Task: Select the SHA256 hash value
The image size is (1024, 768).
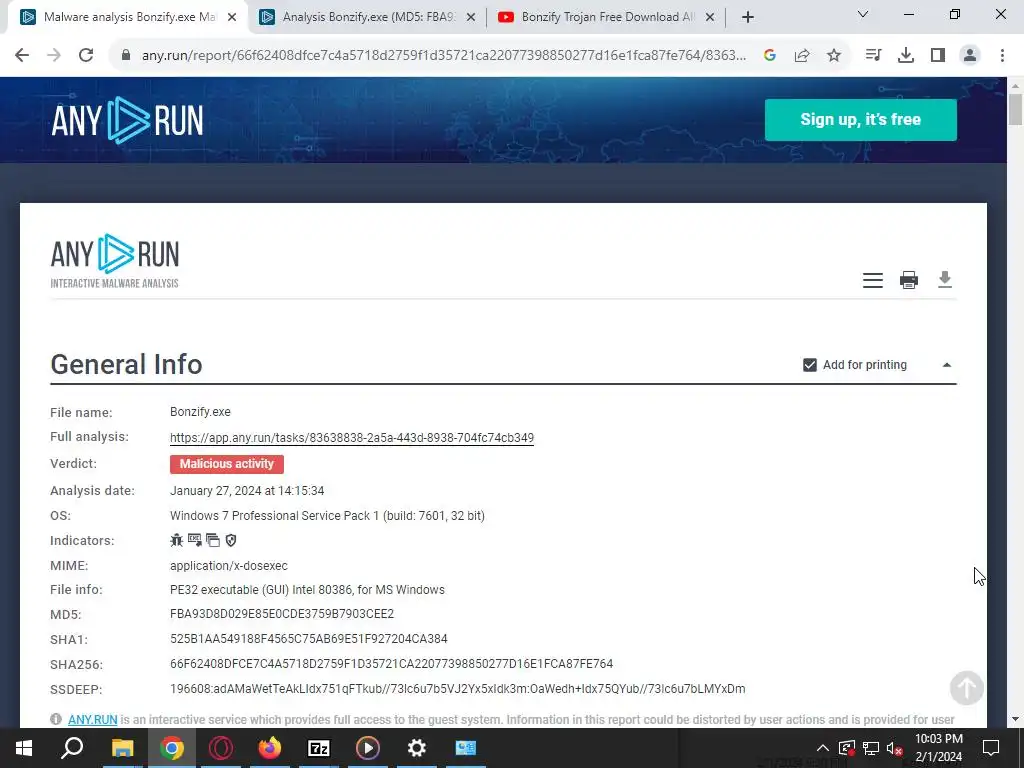Action: [392, 664]
